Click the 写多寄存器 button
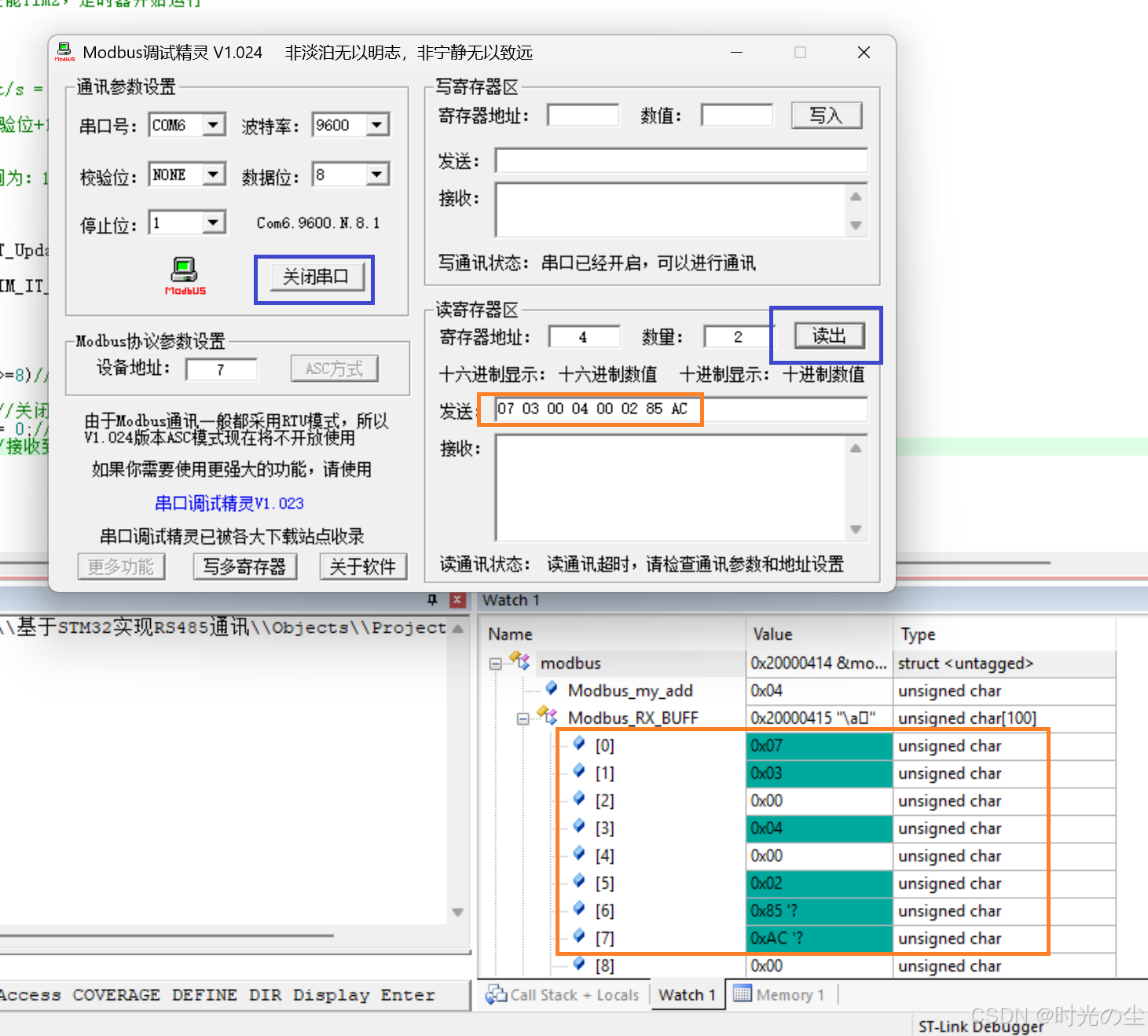 [245, 566]
